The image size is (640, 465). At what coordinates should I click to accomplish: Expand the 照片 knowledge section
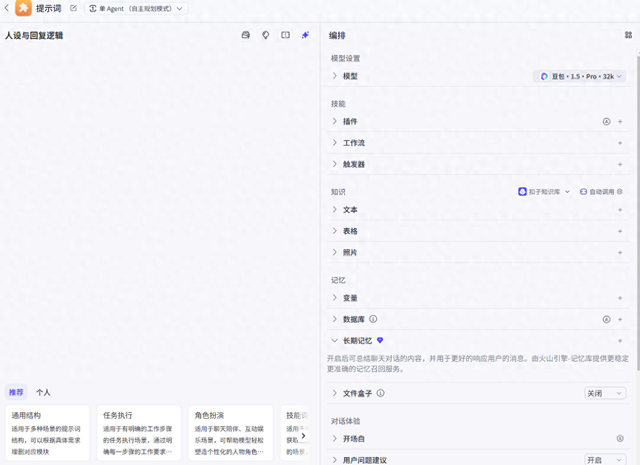tap(335, 253)
